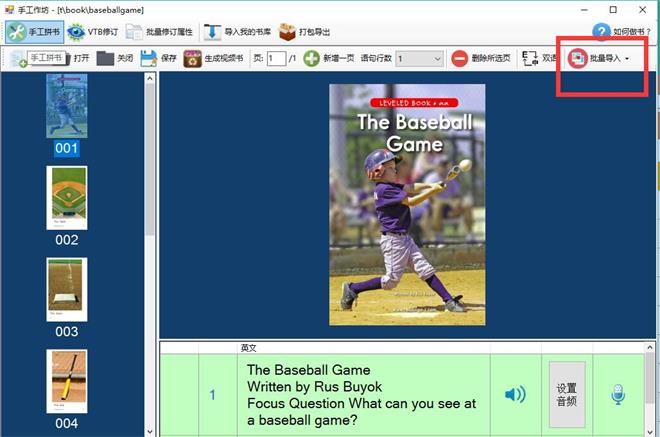
Task: Click thumbnail panel scroll down arrow
Action: [150, 432]
